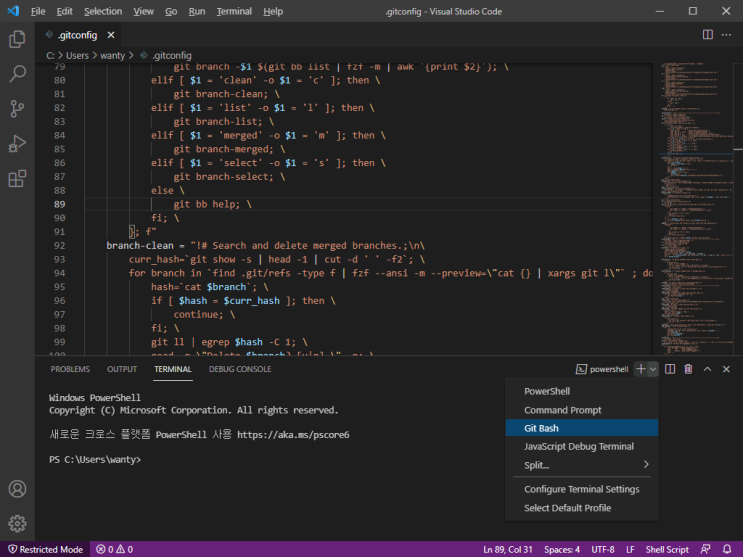Screen dimensions: 743x557
Task: Open the Run menu
Action: pyautogui.click(x=197, y=11)
